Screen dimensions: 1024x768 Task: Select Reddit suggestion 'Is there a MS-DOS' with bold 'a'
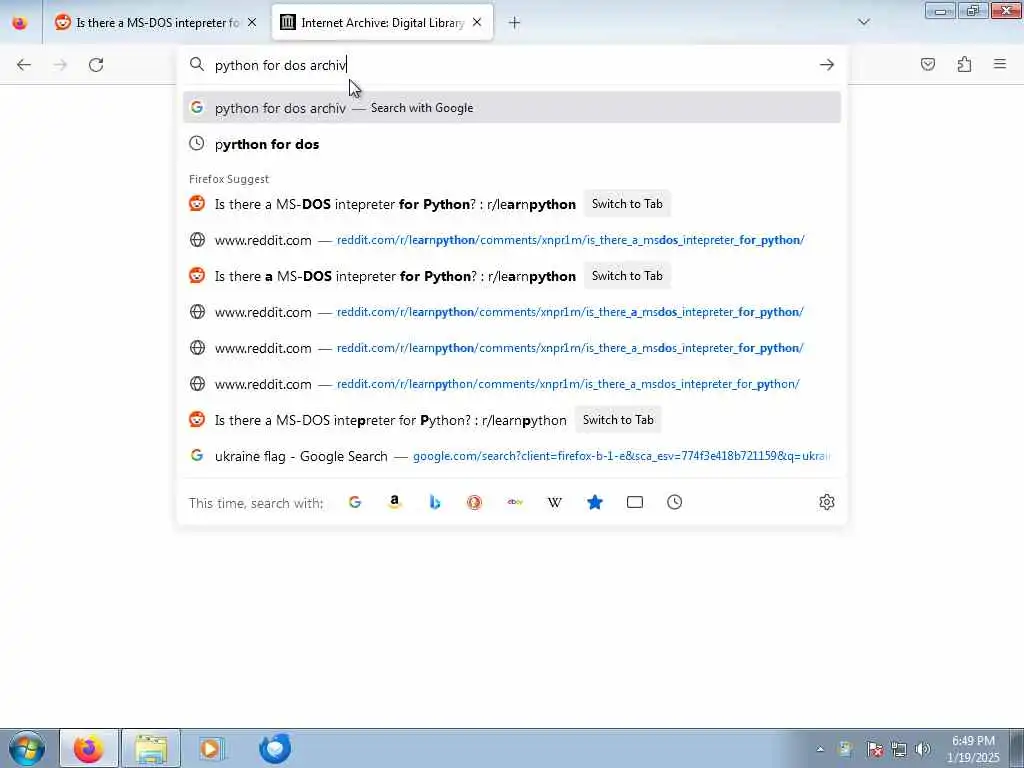pyautogui.click(x=512, y=276)
